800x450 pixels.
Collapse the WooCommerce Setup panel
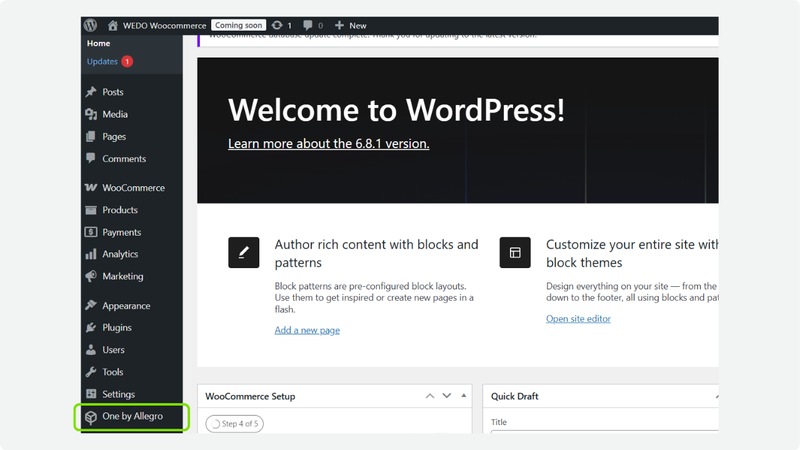464,396
